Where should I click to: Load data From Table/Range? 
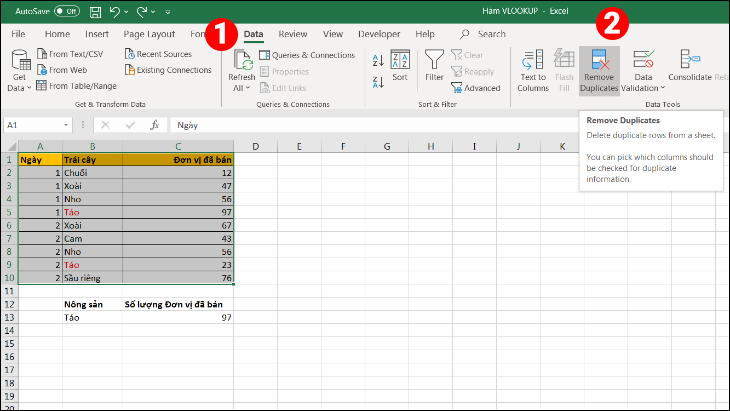coord(76,86)
